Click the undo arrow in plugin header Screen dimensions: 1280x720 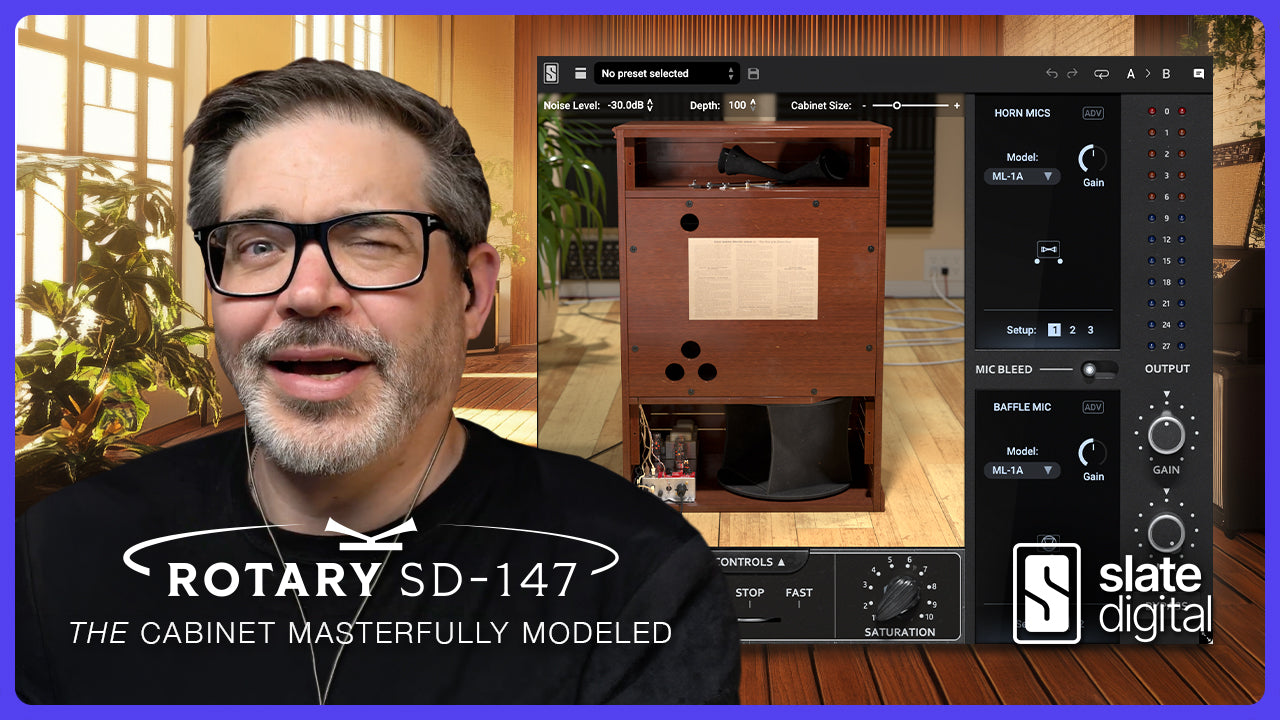click(1051, 73)
